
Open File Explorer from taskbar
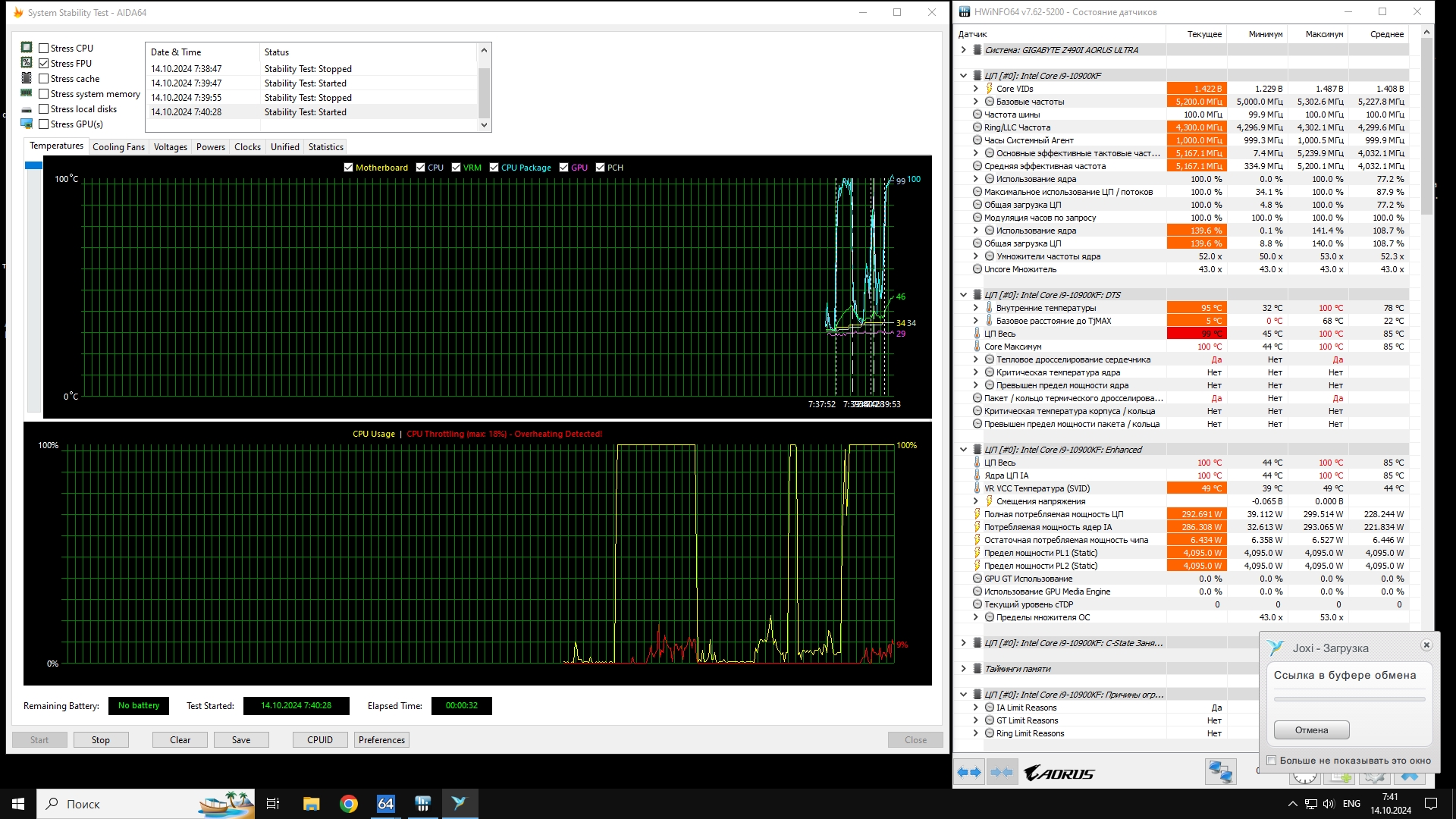pyautogui.click(x=312, y=804)
